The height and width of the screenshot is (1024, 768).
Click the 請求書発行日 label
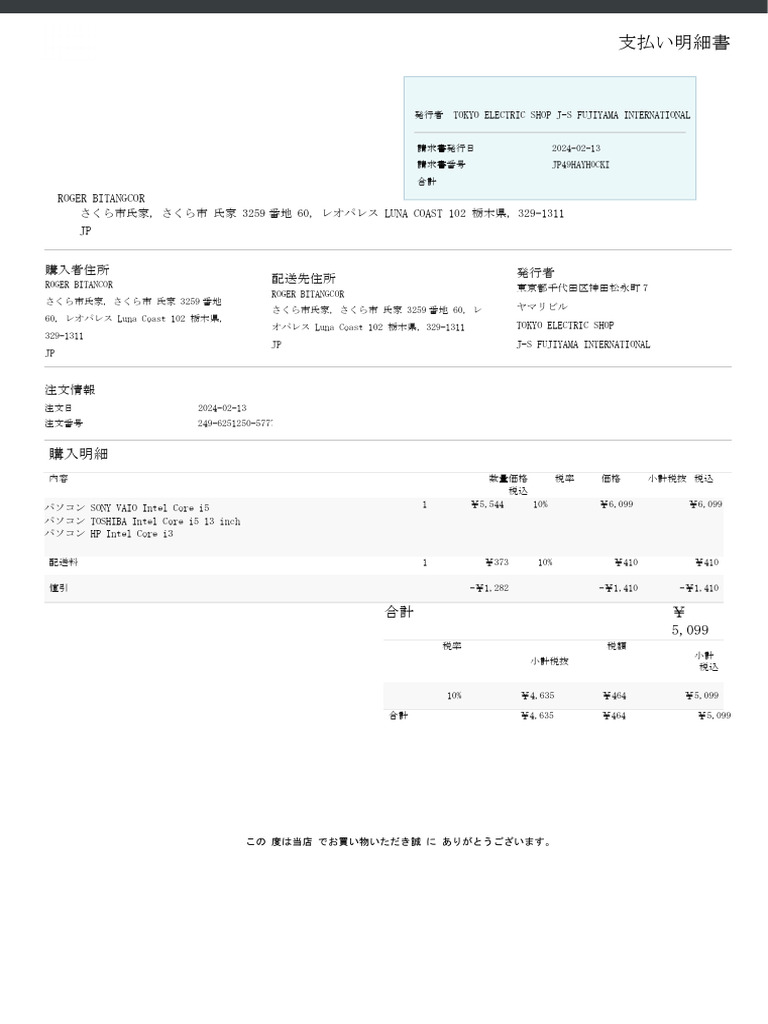[x=446, y=148]
